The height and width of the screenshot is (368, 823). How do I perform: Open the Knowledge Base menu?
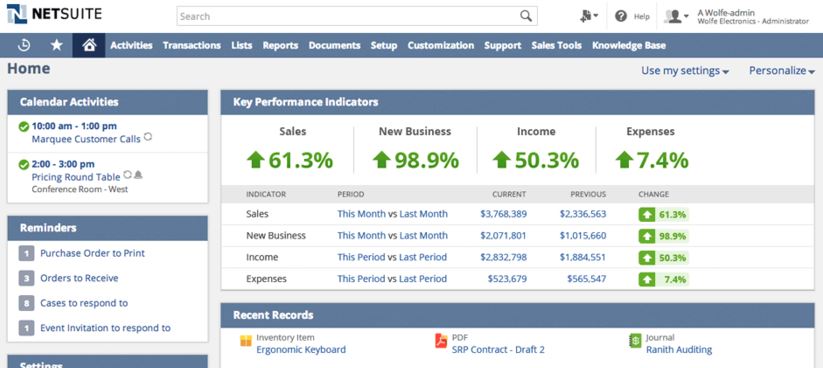(x=629, y=46)
